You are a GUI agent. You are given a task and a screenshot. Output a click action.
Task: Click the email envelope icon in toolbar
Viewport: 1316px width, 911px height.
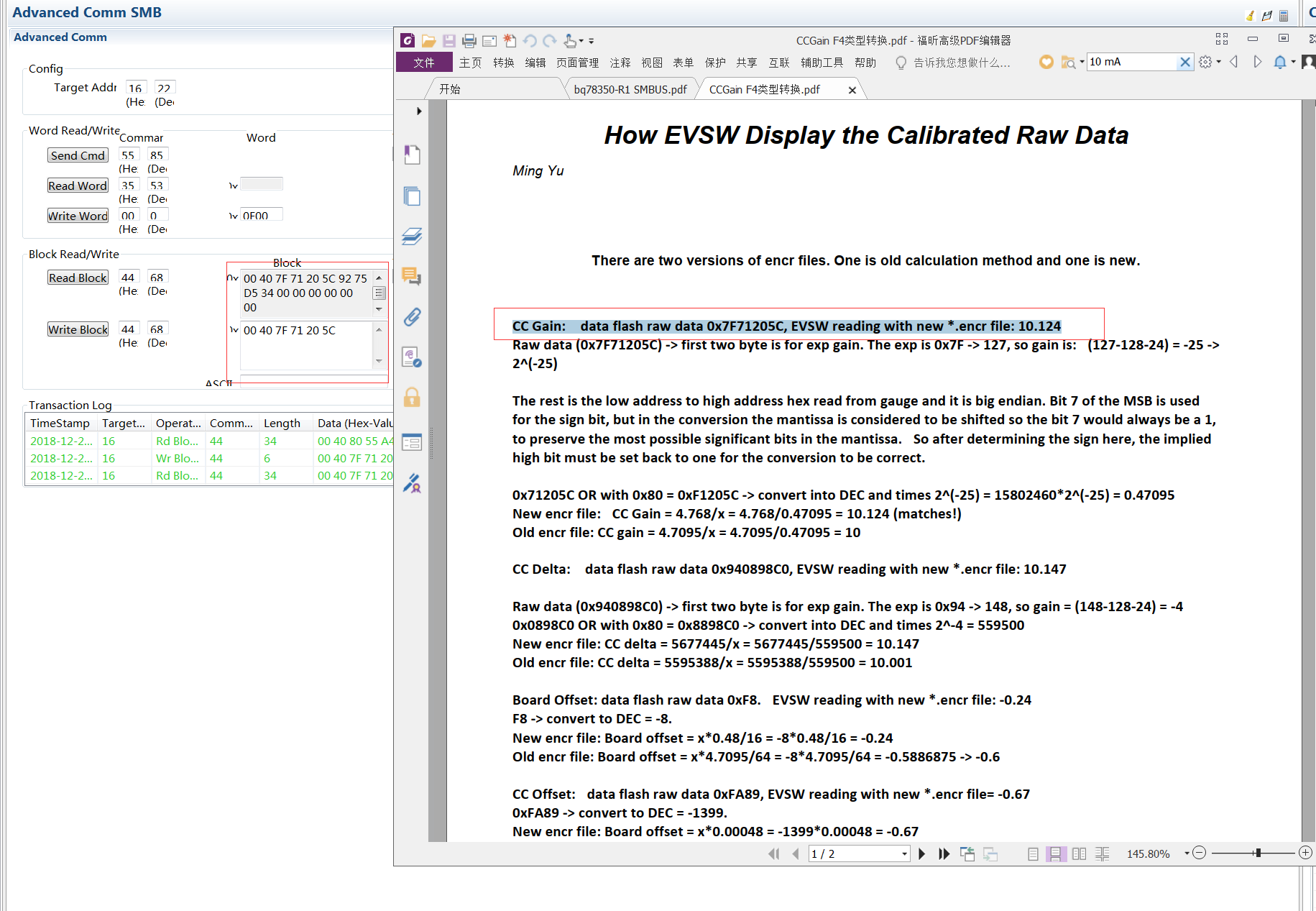[489, 41]
